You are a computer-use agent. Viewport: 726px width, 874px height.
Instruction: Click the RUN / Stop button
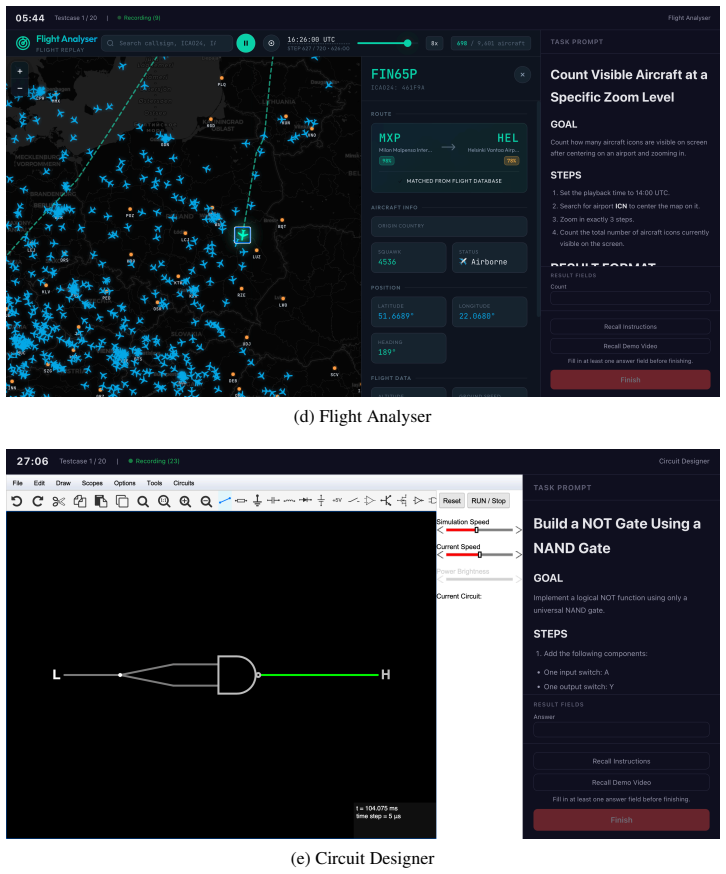pyautogui.click(x=488, y=501)
